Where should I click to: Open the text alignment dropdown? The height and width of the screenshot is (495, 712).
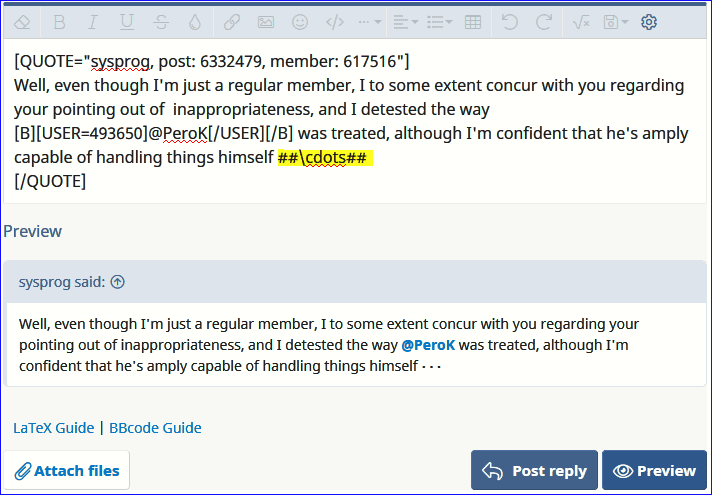point(405,22)
